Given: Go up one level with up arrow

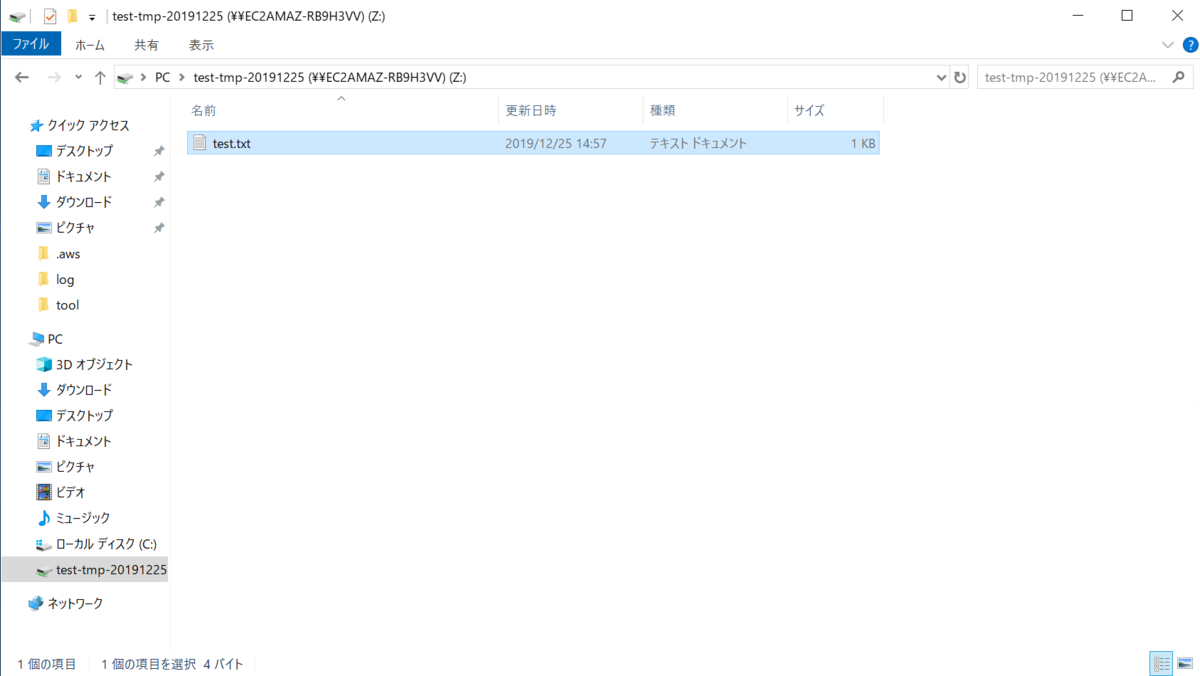Looking at the screenshot, I should pos(100,77).
